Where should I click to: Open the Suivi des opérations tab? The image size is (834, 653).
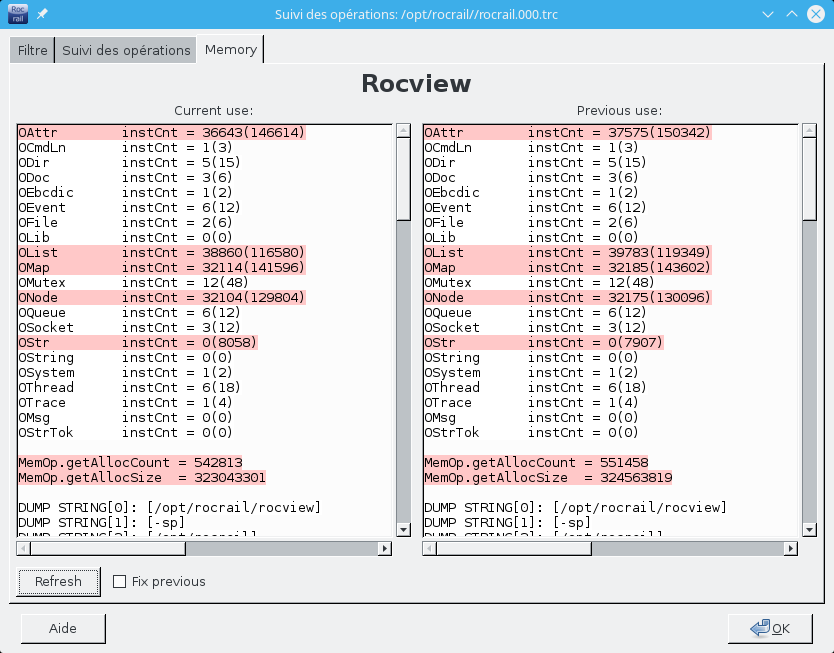click(x=126, y=50)
